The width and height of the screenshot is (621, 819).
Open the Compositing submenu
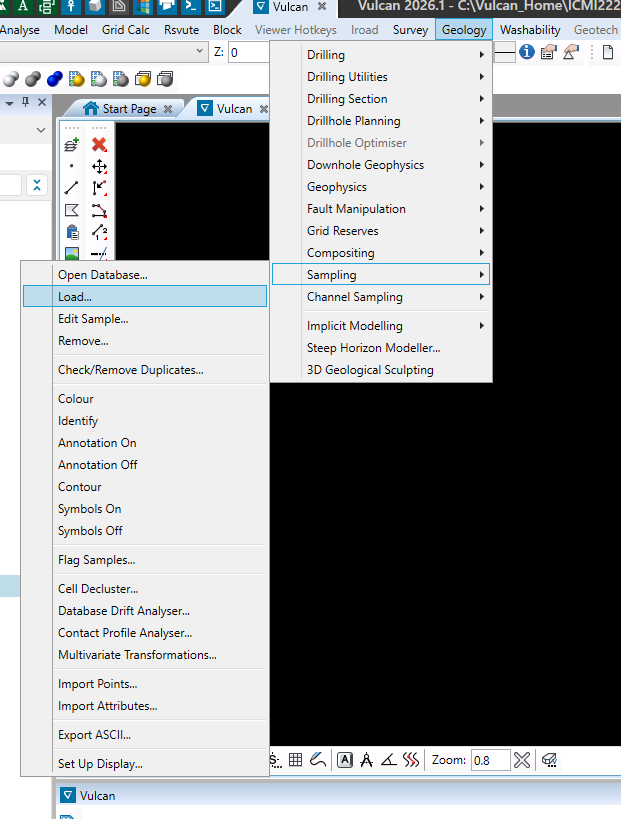[381, 252]
